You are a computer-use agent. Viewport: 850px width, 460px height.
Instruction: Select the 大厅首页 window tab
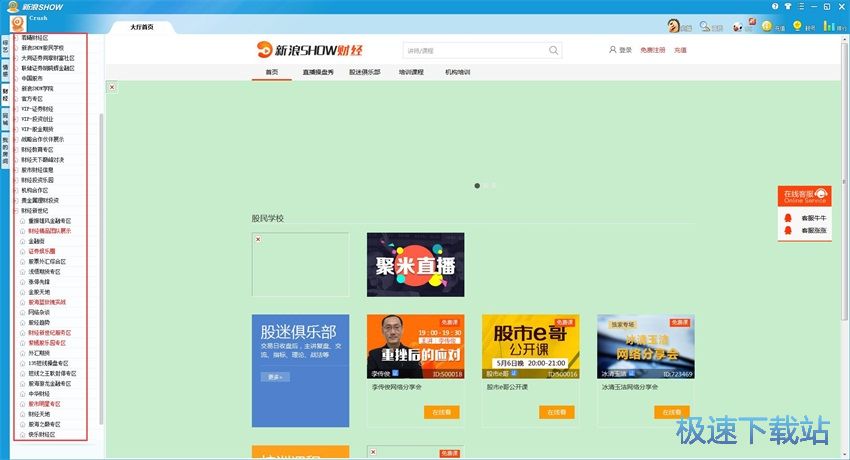pyautogui.click(x=141, y=27)
